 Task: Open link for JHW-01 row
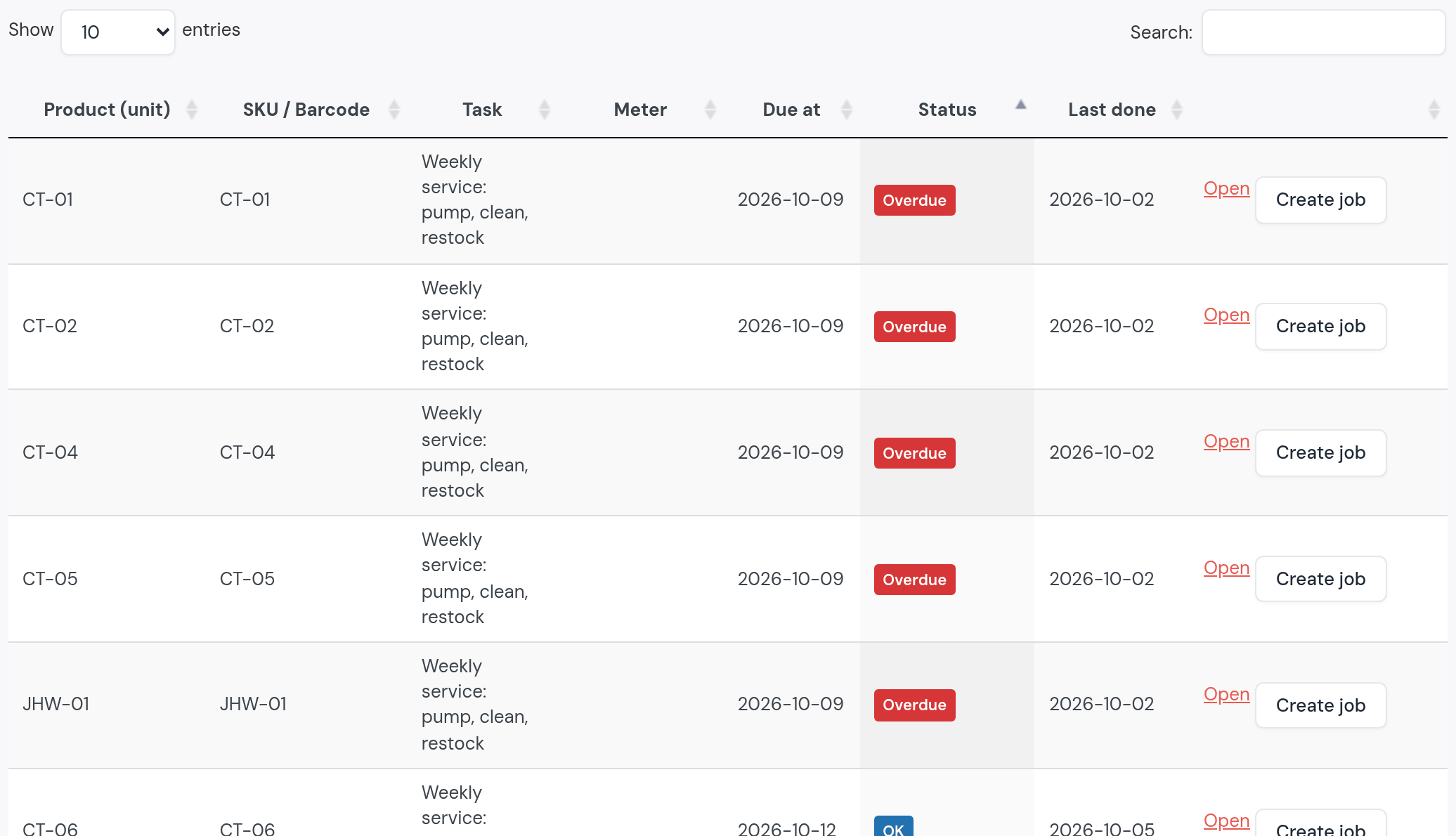pos(1226,694)
